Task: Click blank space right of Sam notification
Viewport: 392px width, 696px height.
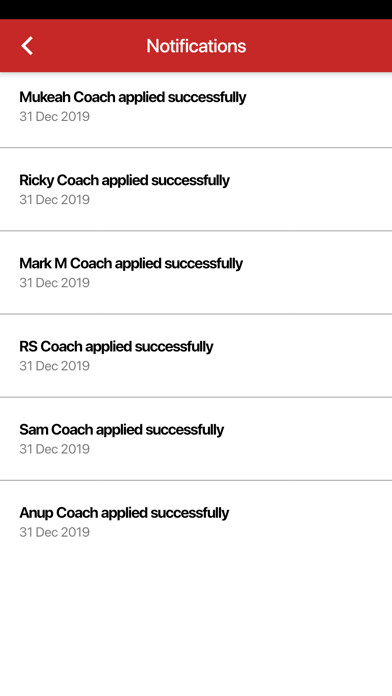Action: 311,439
